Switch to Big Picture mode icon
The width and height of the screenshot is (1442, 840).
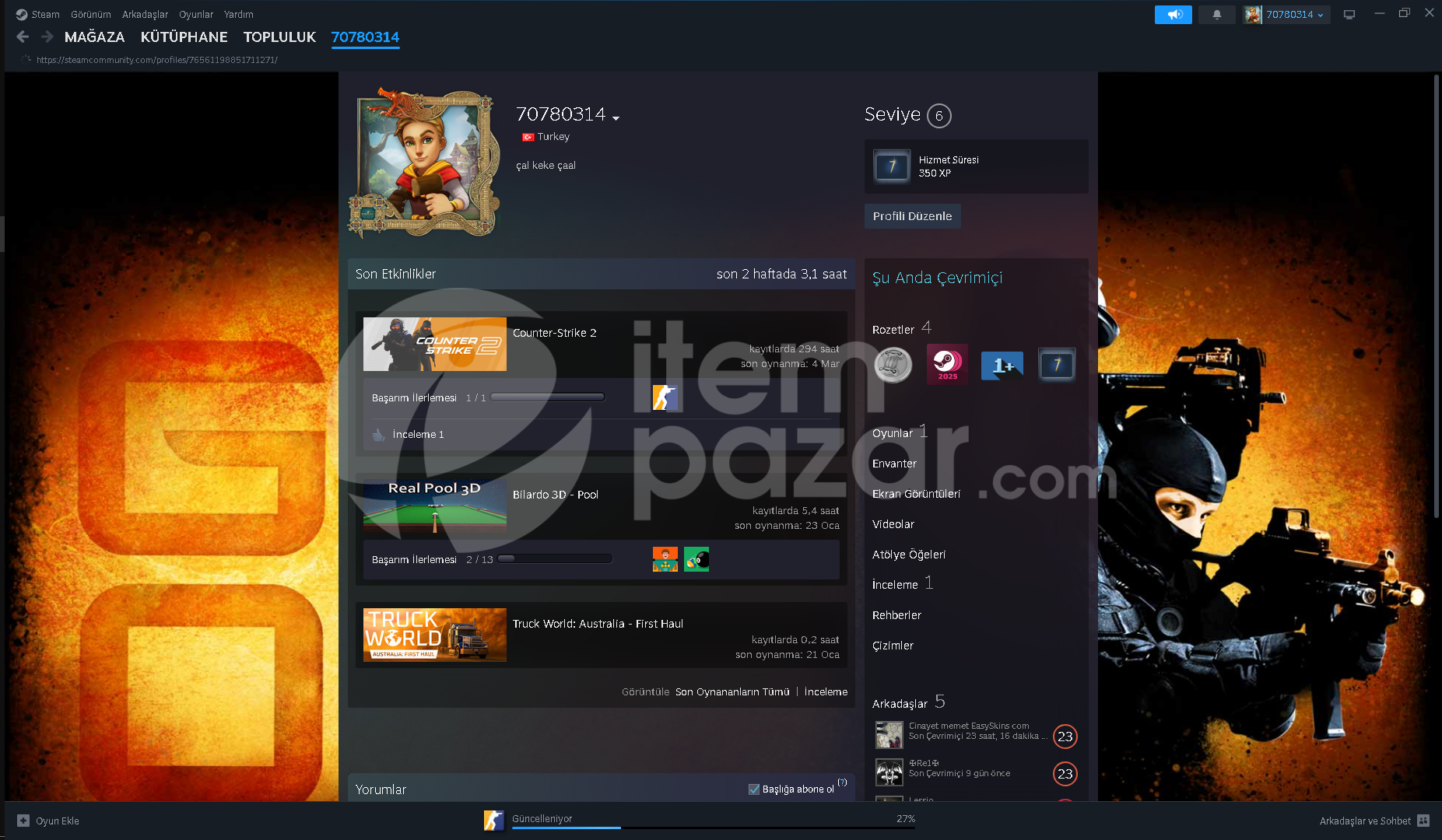pyautogui.click(x=1349, y=14)
